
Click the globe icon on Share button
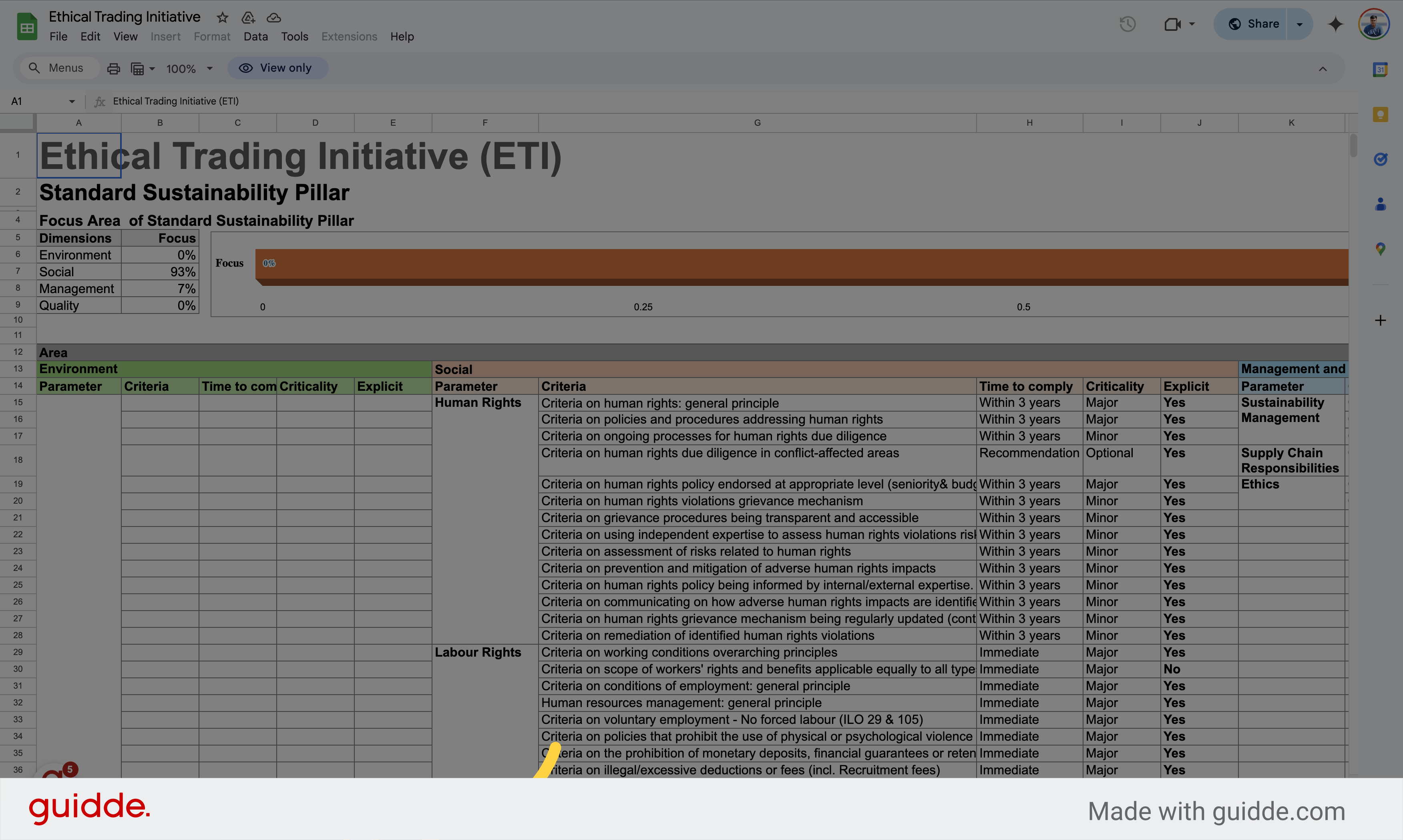click(1235, 24)
